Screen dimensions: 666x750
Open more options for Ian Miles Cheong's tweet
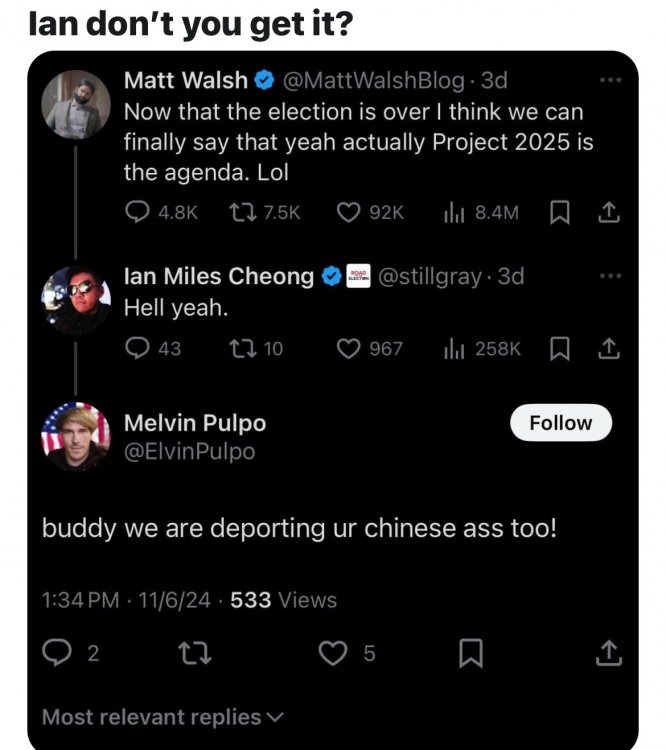tap(609, 275)
